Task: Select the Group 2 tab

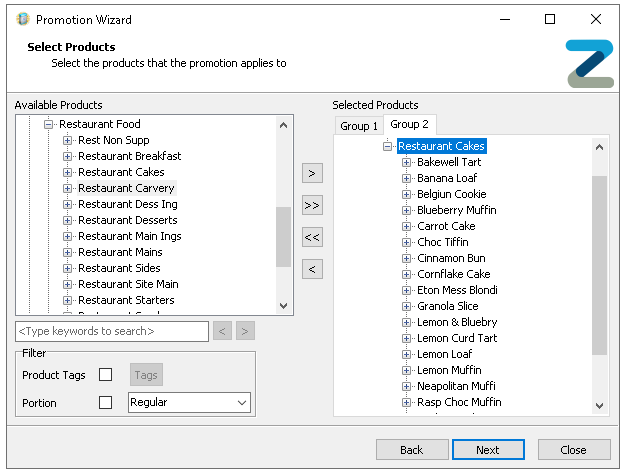Action: coord(409,124)
